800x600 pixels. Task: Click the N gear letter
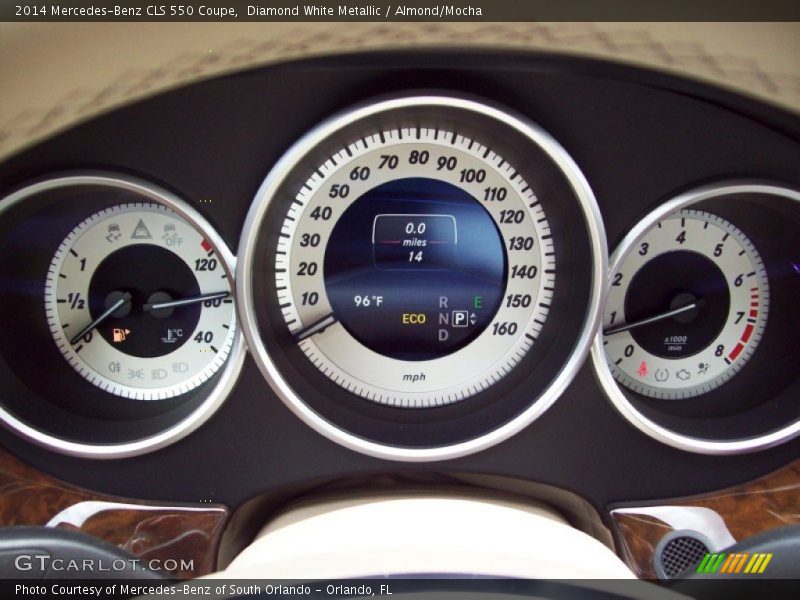443,319
